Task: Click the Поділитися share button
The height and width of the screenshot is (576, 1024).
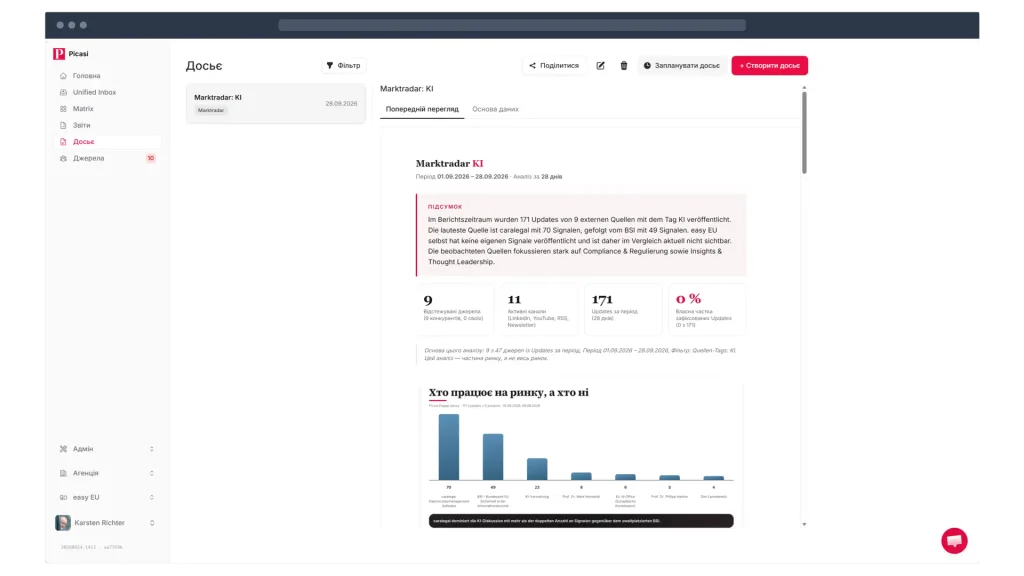Action: [554, 65]
